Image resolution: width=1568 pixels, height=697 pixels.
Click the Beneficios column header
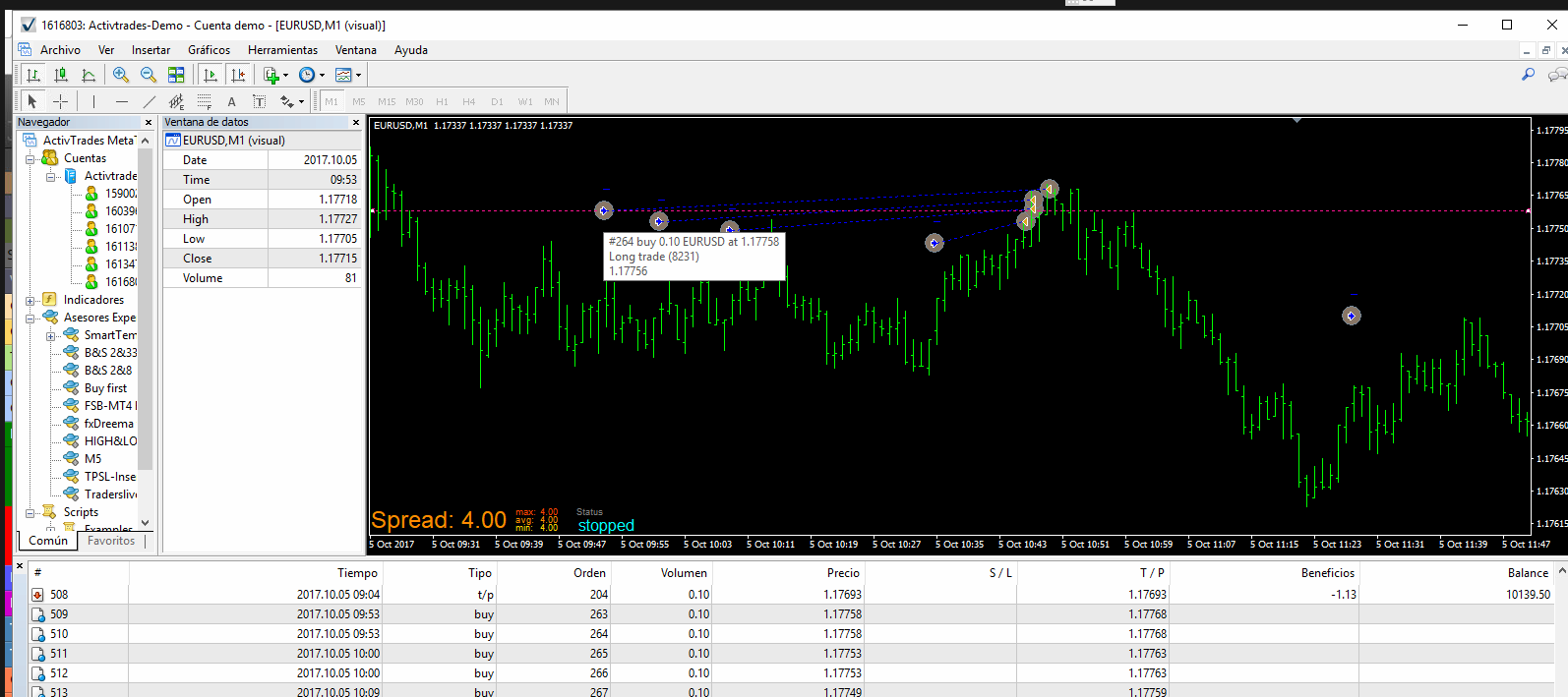pyautogui.click(x=1327, y=573)
